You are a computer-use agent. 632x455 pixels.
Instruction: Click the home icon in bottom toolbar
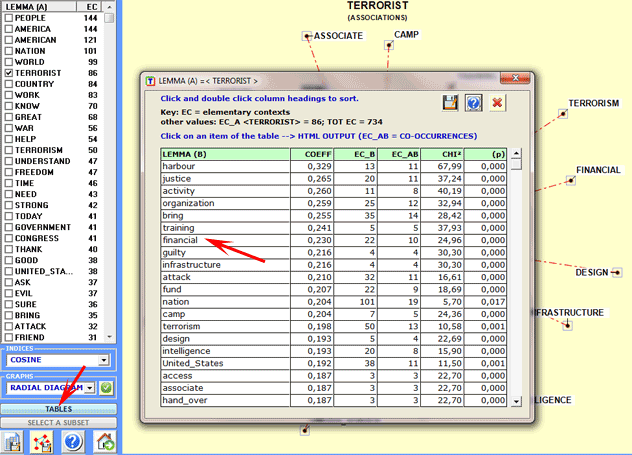104,442
